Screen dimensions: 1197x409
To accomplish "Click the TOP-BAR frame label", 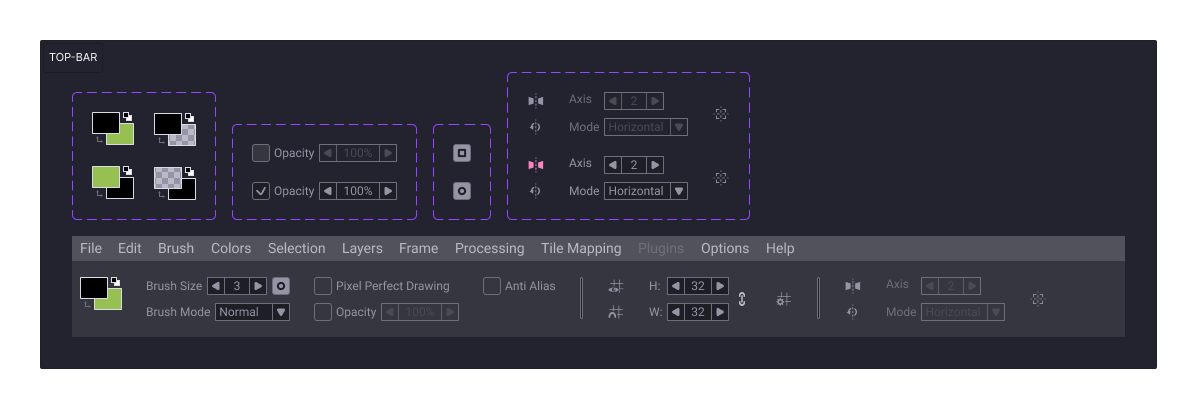I will (73, 57).
